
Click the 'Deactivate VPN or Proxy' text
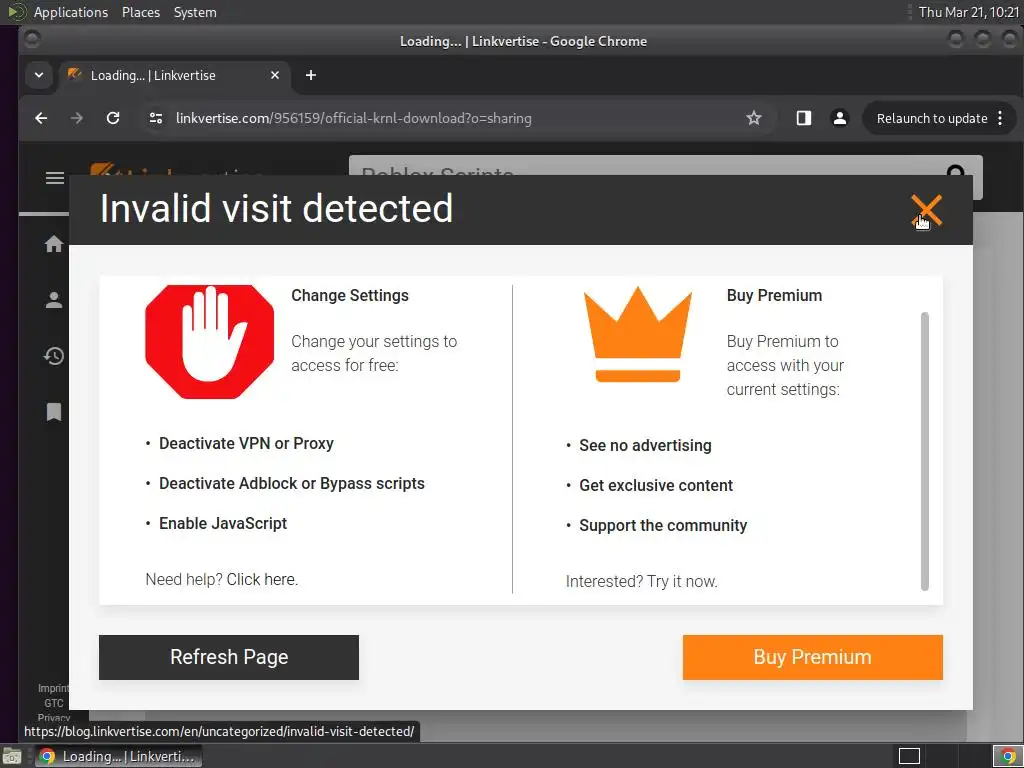(x=246, y=443)
